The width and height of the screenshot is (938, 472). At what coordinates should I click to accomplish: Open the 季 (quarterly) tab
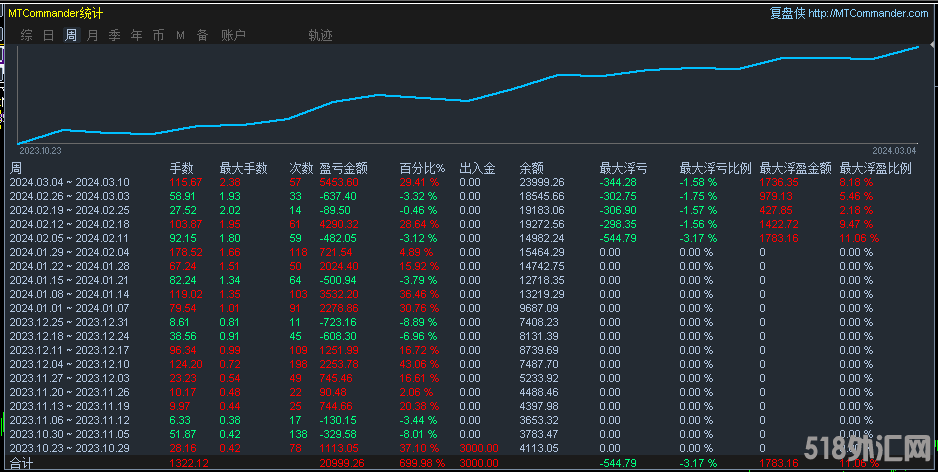click(115, 35)
